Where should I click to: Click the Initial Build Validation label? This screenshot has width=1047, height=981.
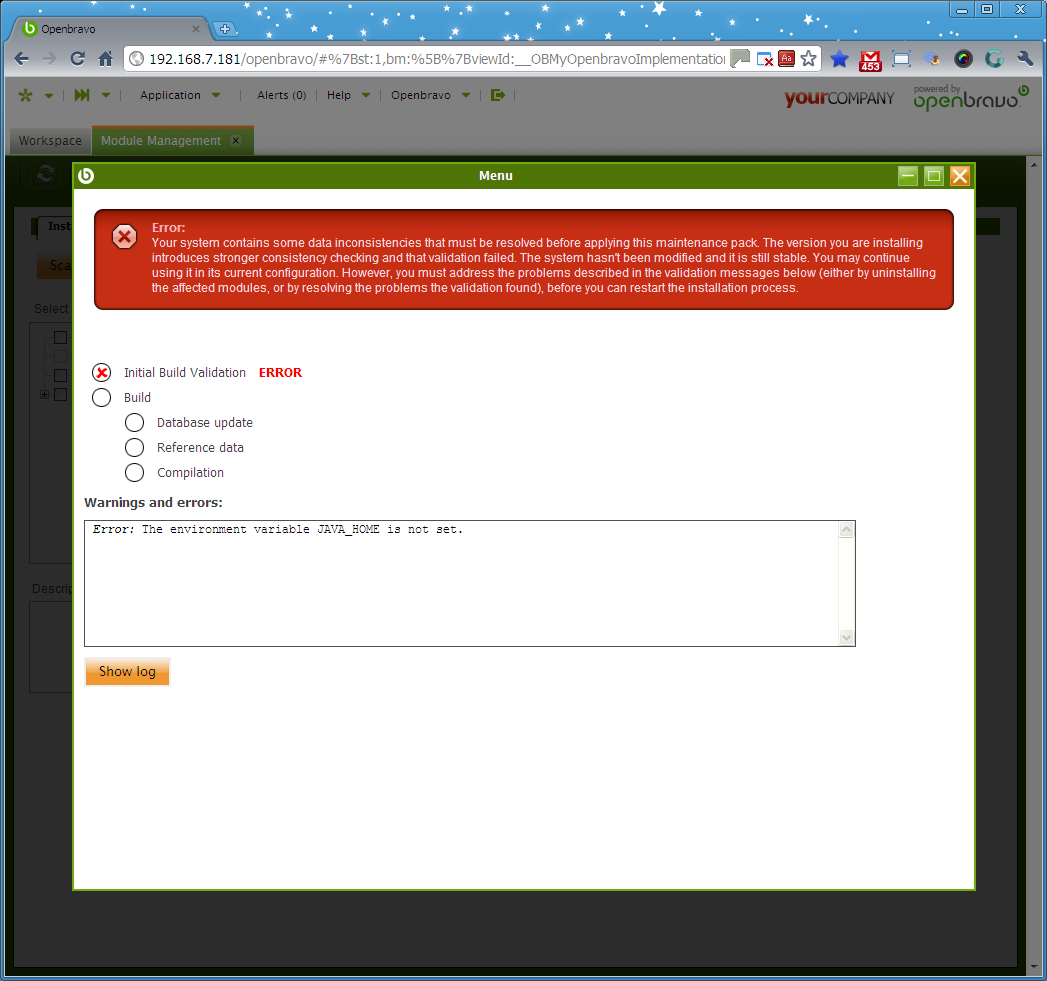click(x=184, y=373)
